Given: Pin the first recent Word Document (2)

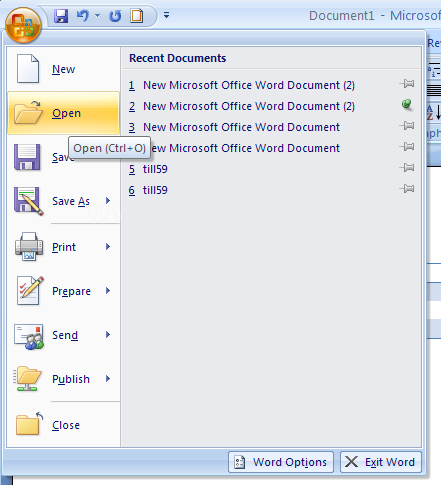Looking at the screenshot, I should pos(407,84).
